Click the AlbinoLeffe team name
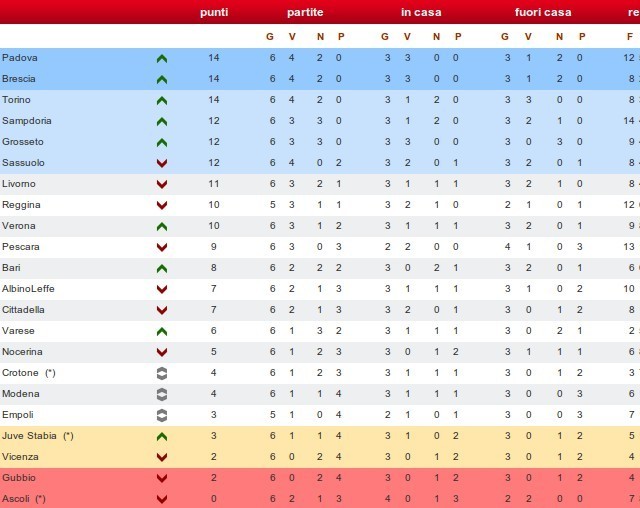Viewport: 640px width, 508px height. point(30,289)
